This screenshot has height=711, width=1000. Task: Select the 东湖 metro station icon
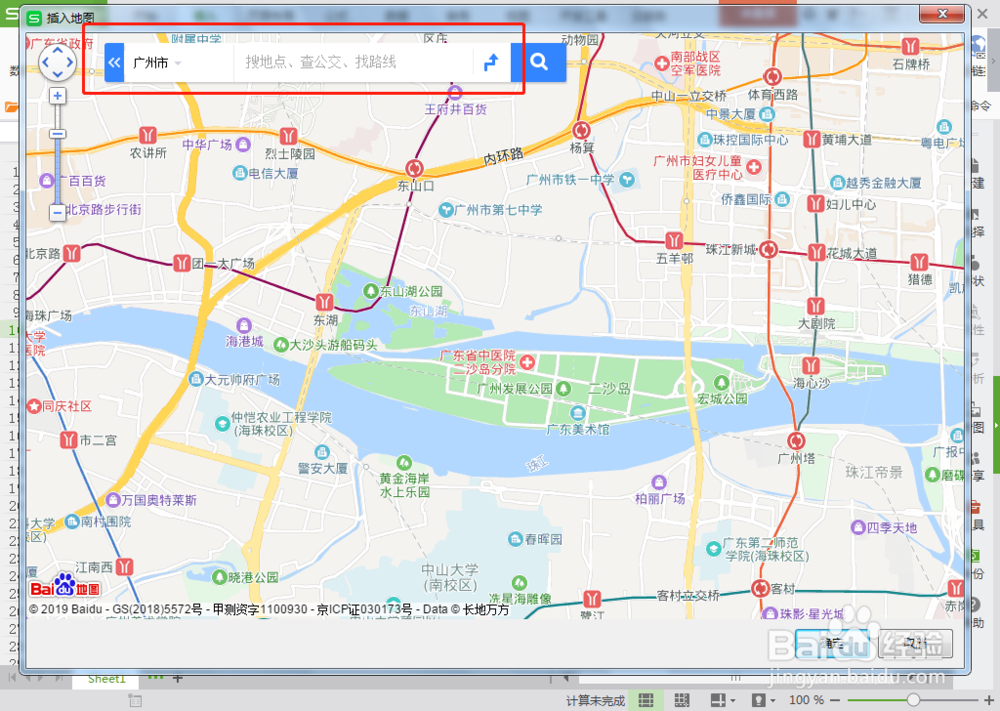click(325, 302)
